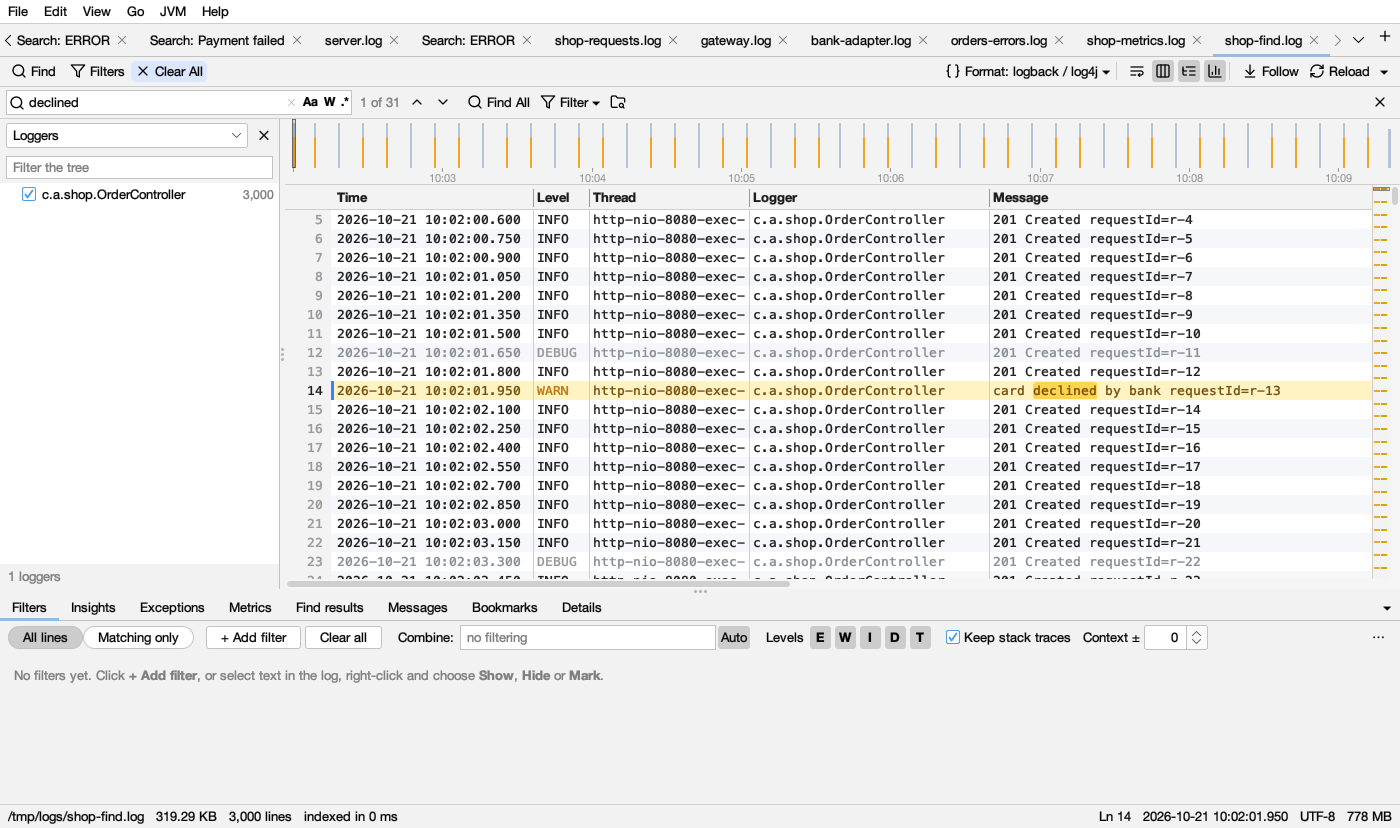Add a new tab with plus icon
Viewport: 1400px width, 828px height.
(1385, 38)
